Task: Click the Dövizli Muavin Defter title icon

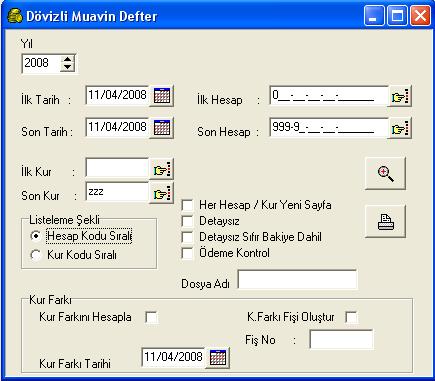Action: coord(15,16)
